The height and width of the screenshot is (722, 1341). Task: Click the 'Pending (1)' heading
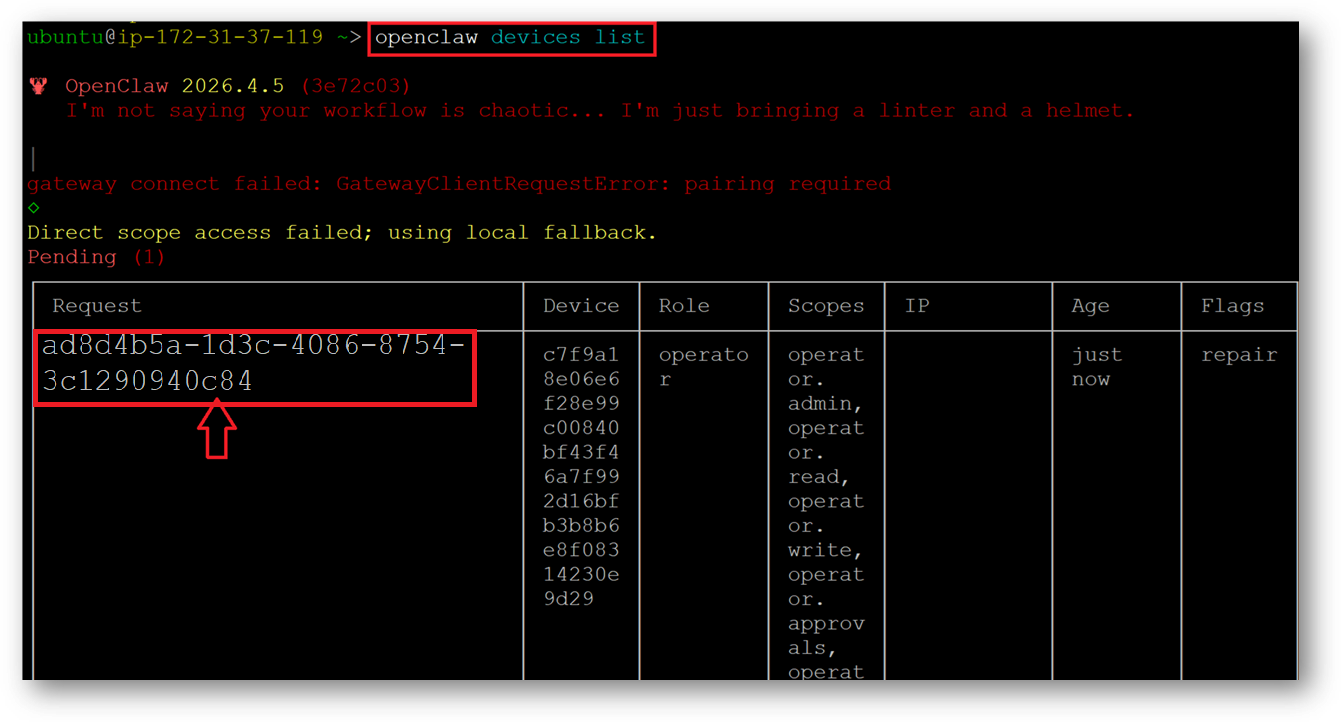[x=96, y=257]
